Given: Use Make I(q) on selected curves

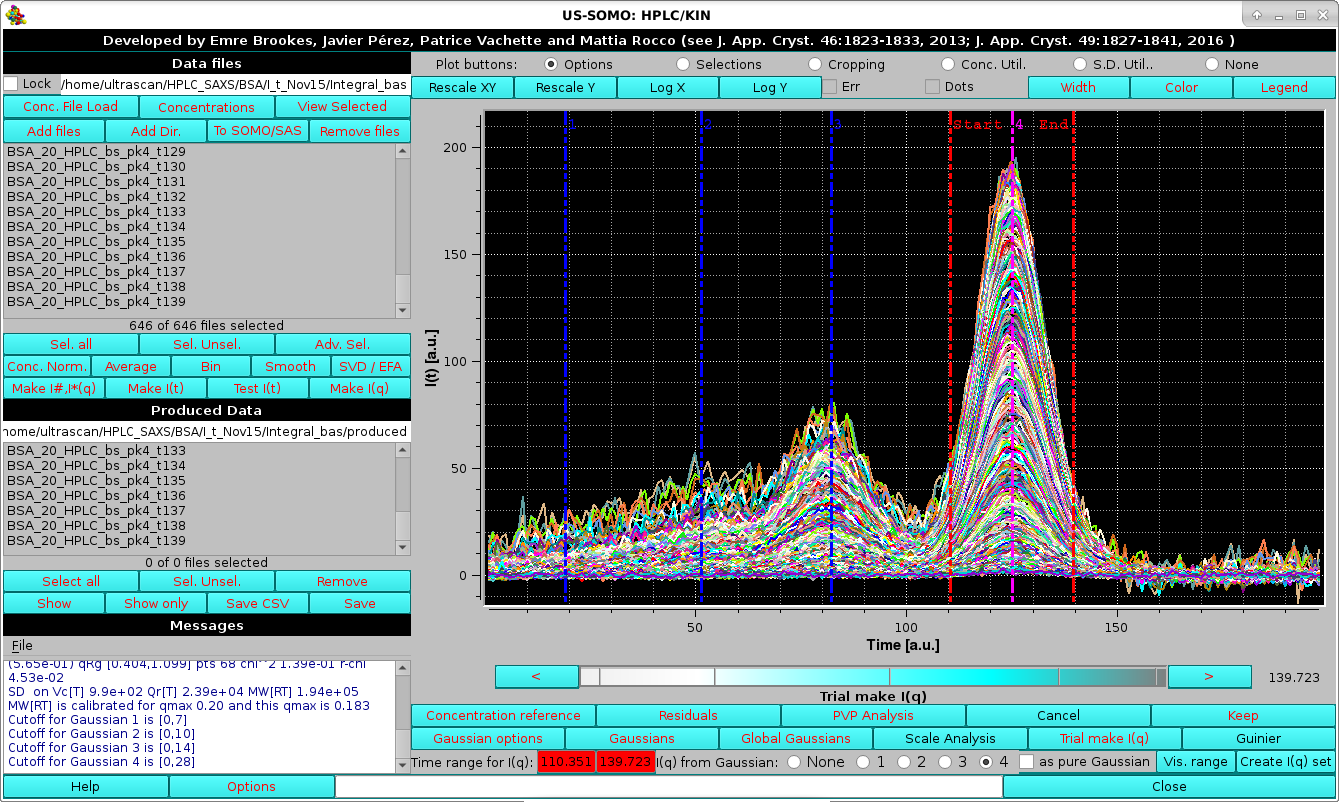Looking at the screenshot, I should 359,388.
